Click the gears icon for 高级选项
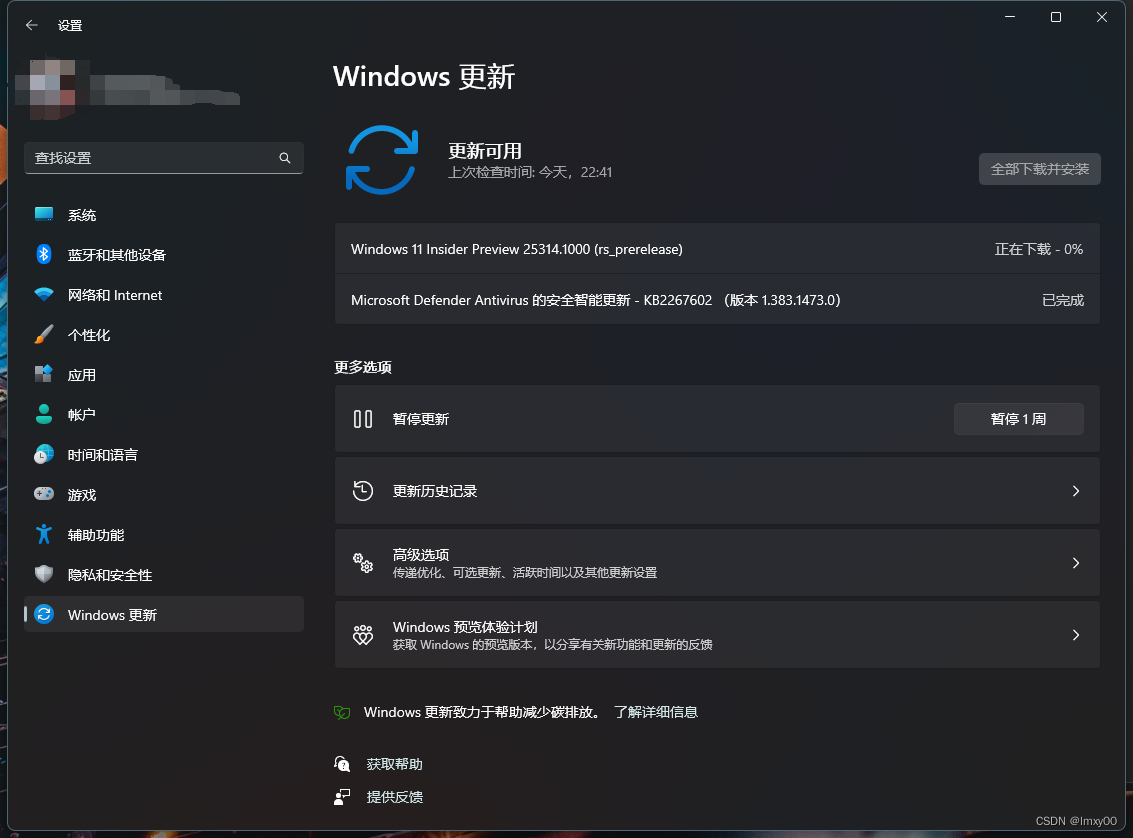 [x=363, y=563]
